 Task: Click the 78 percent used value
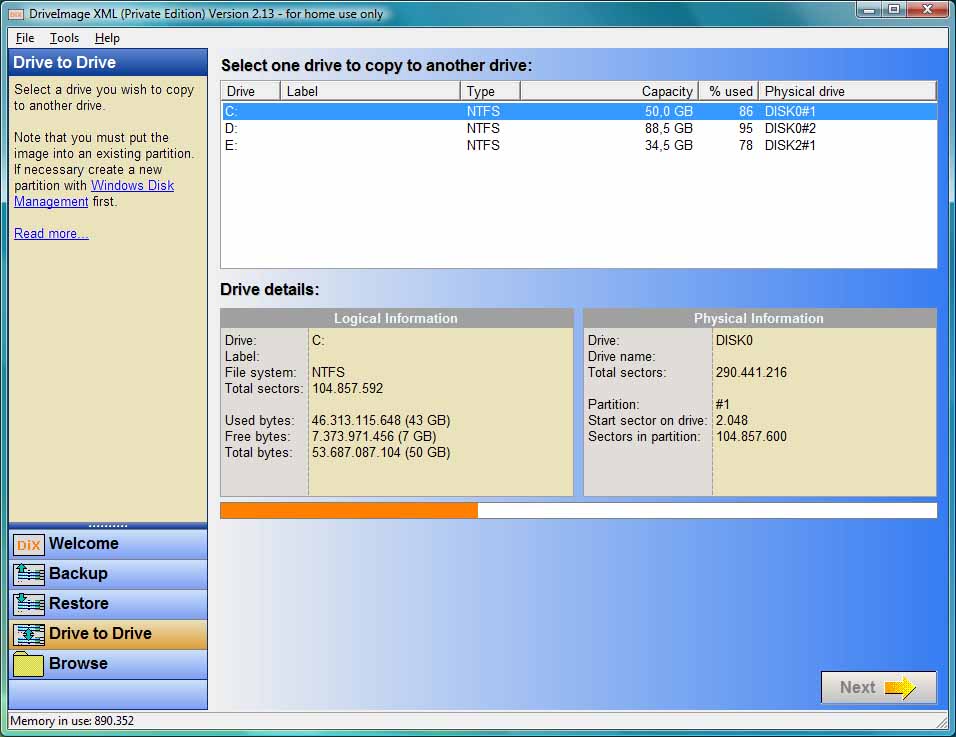(746, 146)
